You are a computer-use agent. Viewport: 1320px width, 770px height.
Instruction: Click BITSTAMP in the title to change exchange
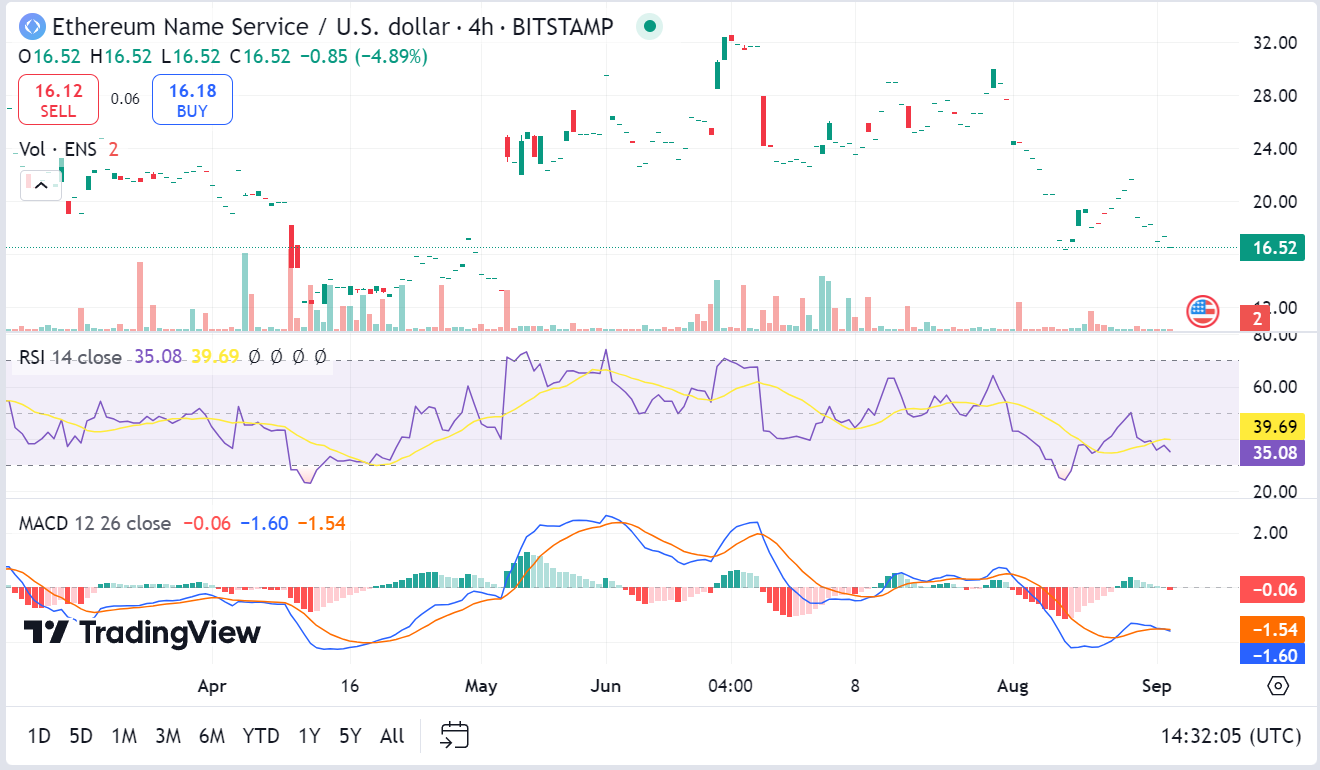(562, 27)
